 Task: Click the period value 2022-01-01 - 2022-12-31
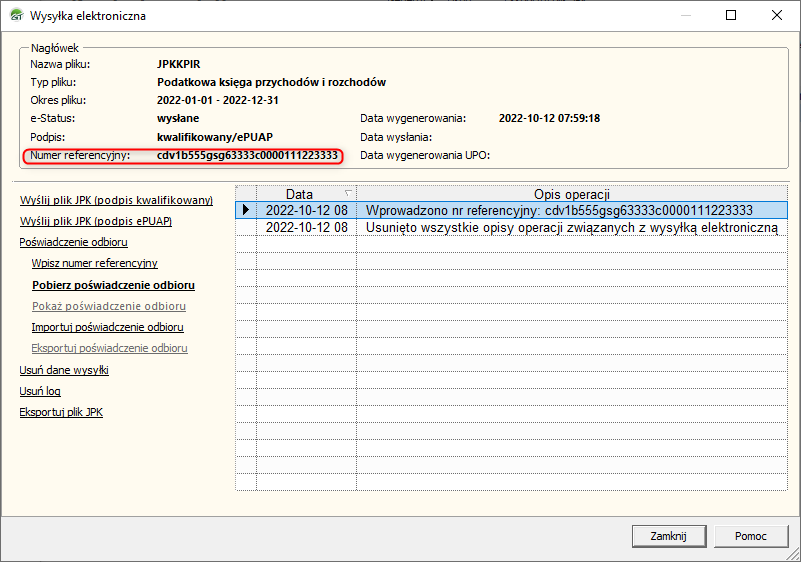click(218, 100)
